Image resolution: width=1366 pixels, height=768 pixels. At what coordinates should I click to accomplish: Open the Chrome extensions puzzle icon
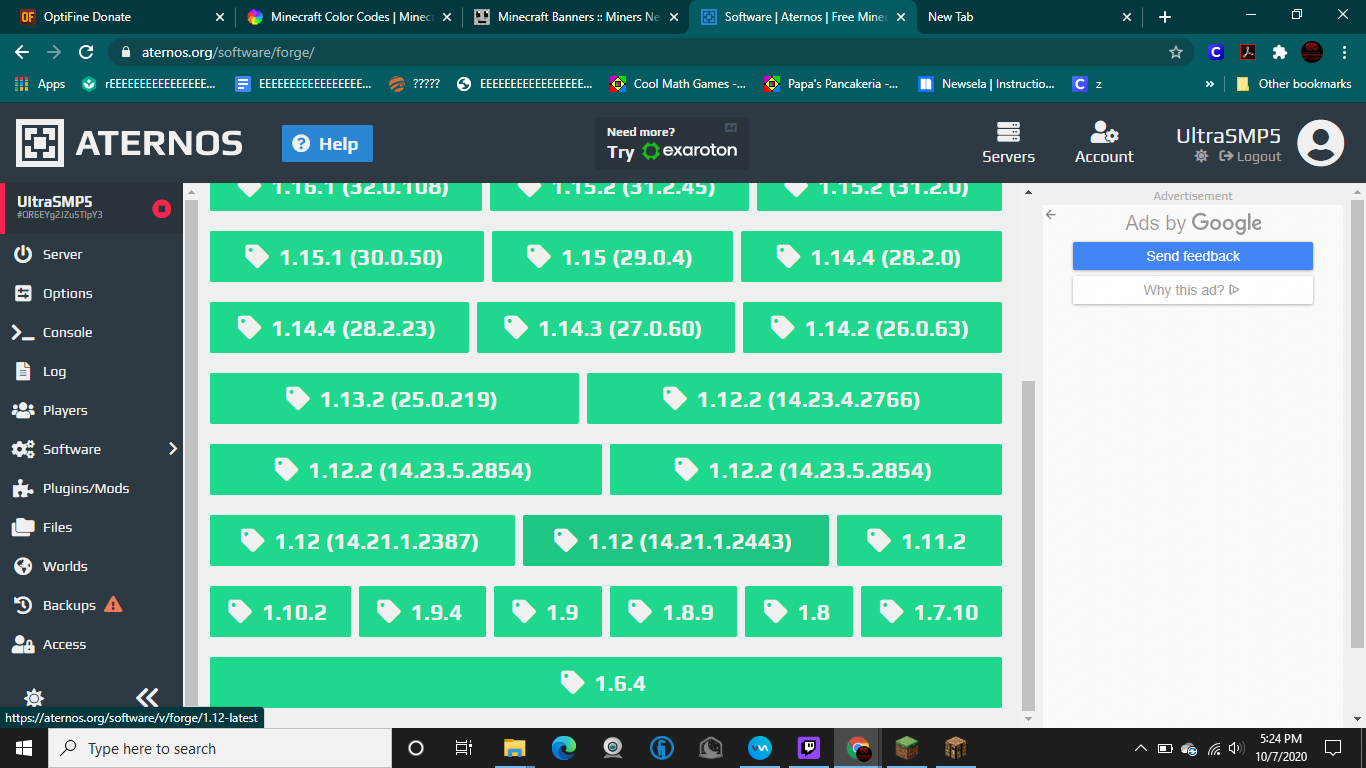[x=1280, y=52]
